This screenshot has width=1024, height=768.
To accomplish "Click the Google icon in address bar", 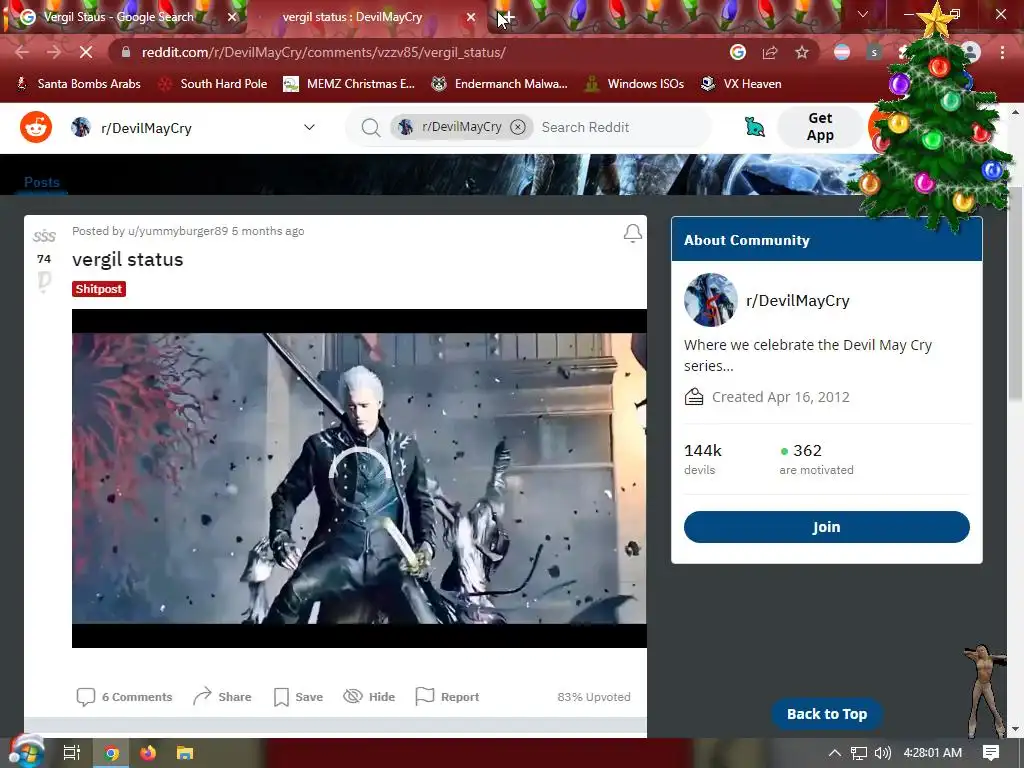I will (738, 52).
